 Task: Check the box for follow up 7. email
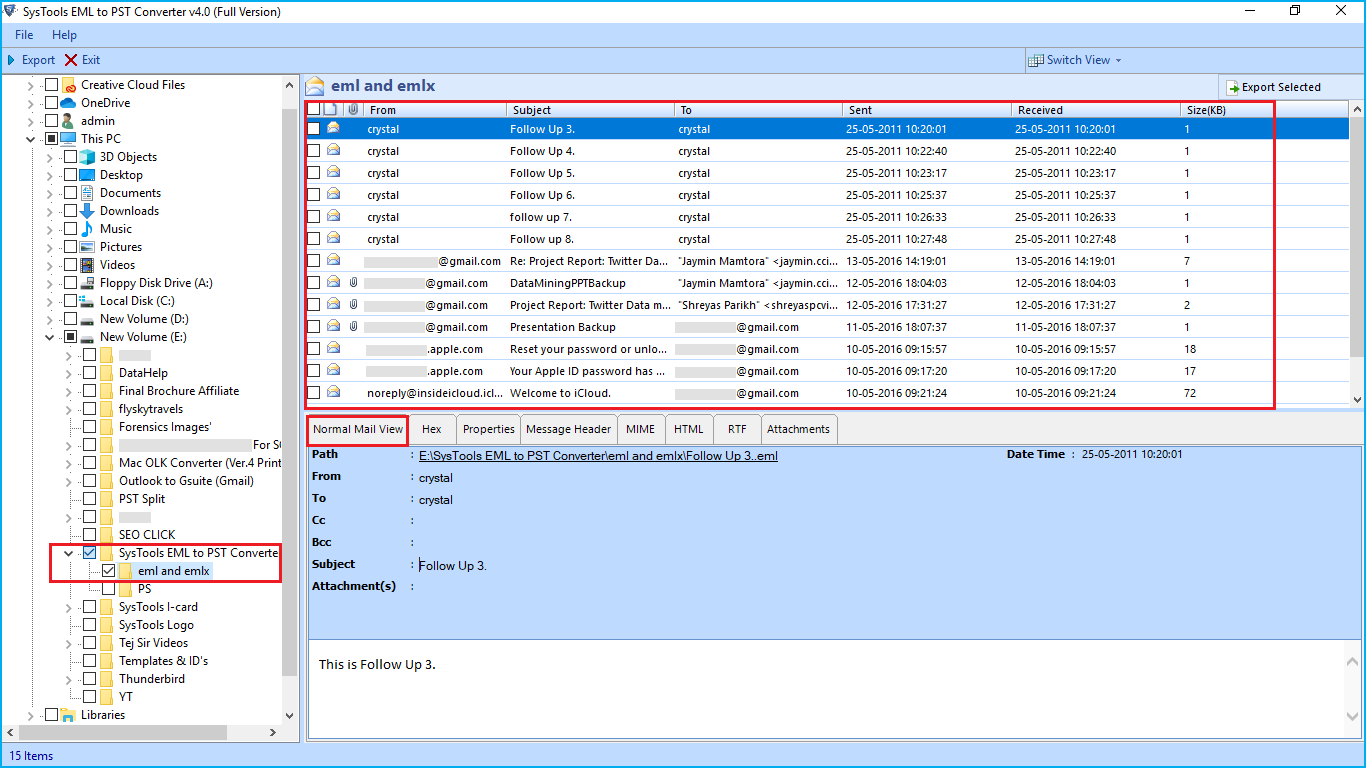point(314,217)
